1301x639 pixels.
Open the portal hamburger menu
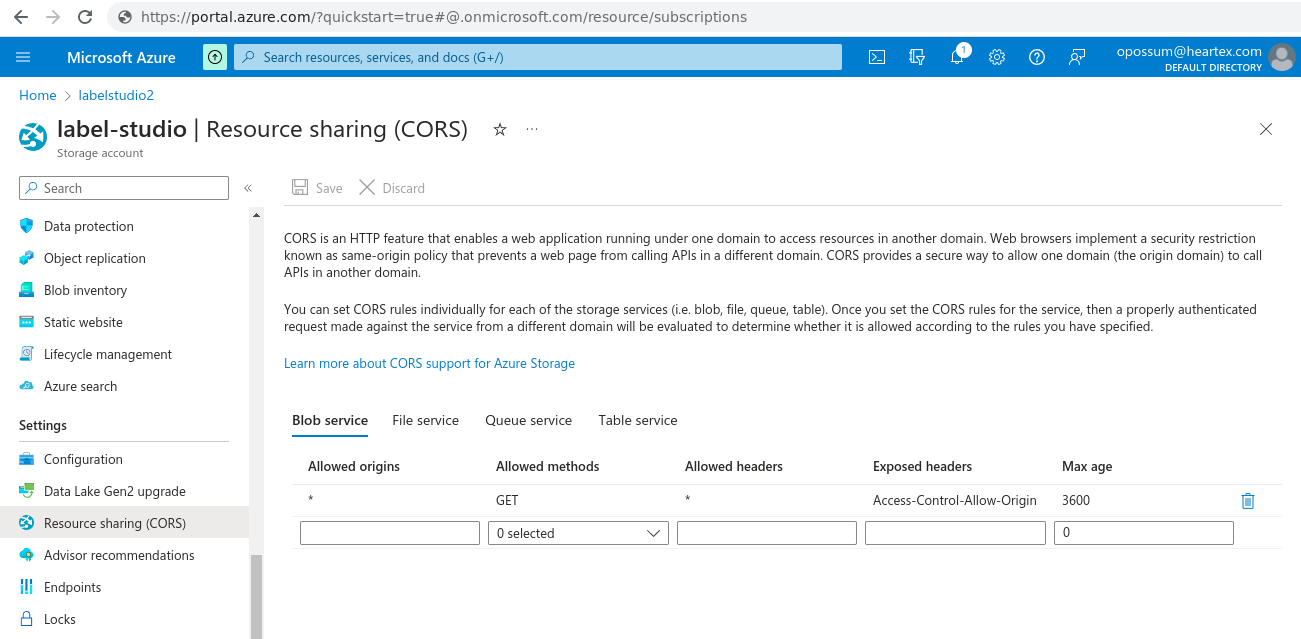click(x=24, y=57)
